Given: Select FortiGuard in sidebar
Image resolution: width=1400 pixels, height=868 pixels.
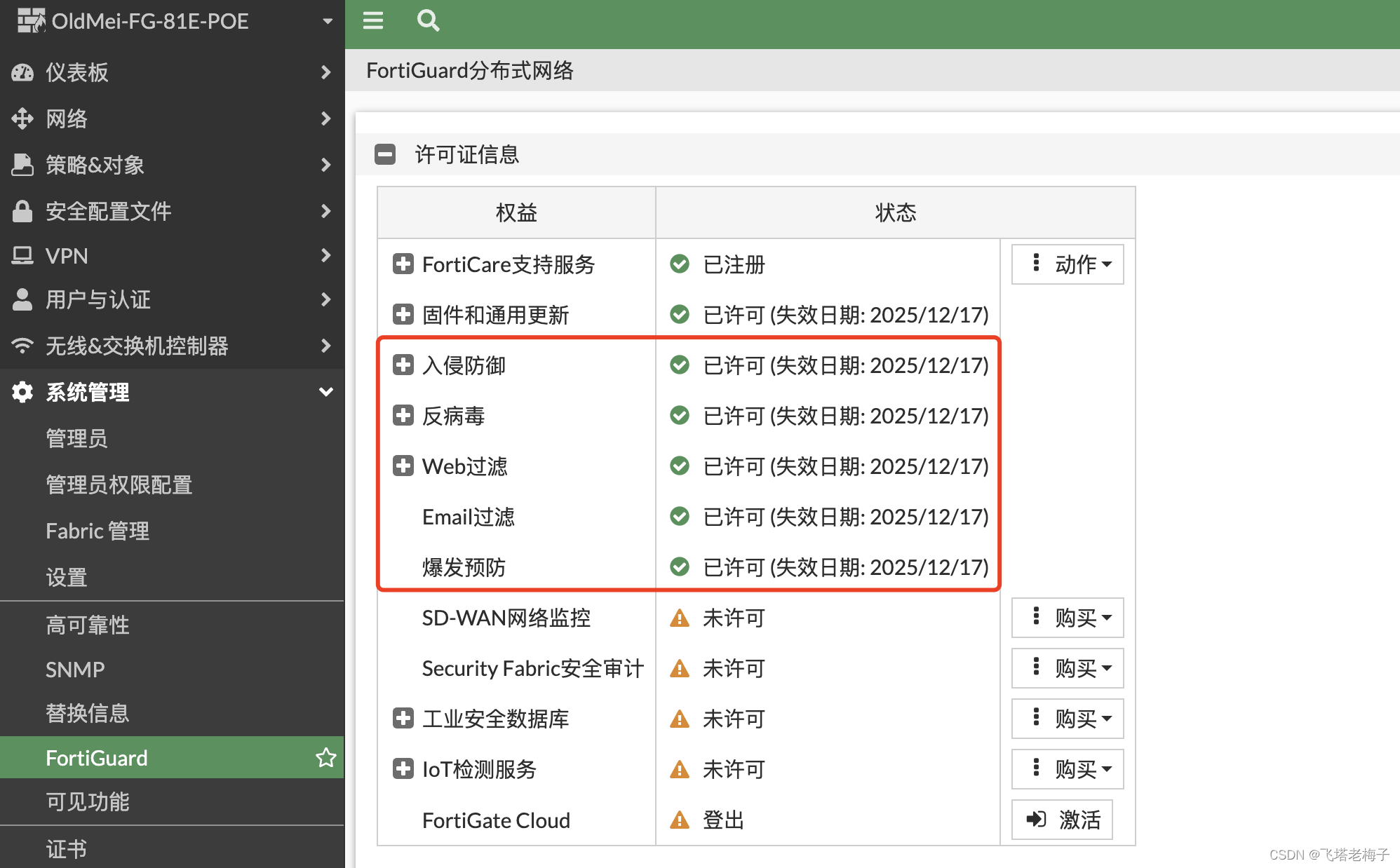Looking at the screenshot, I should click(172, 757).
